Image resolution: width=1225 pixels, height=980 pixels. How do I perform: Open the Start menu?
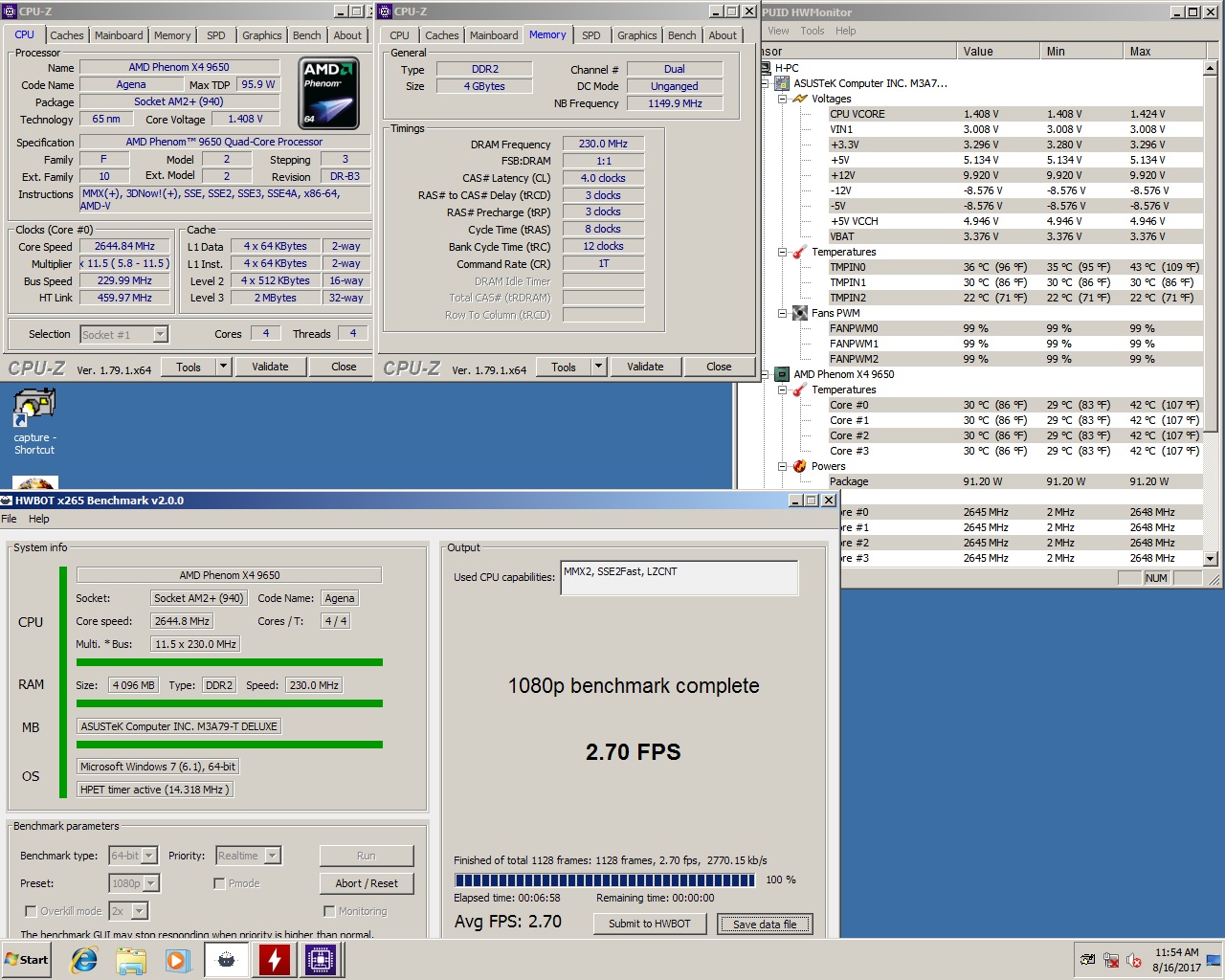(27, 960)
